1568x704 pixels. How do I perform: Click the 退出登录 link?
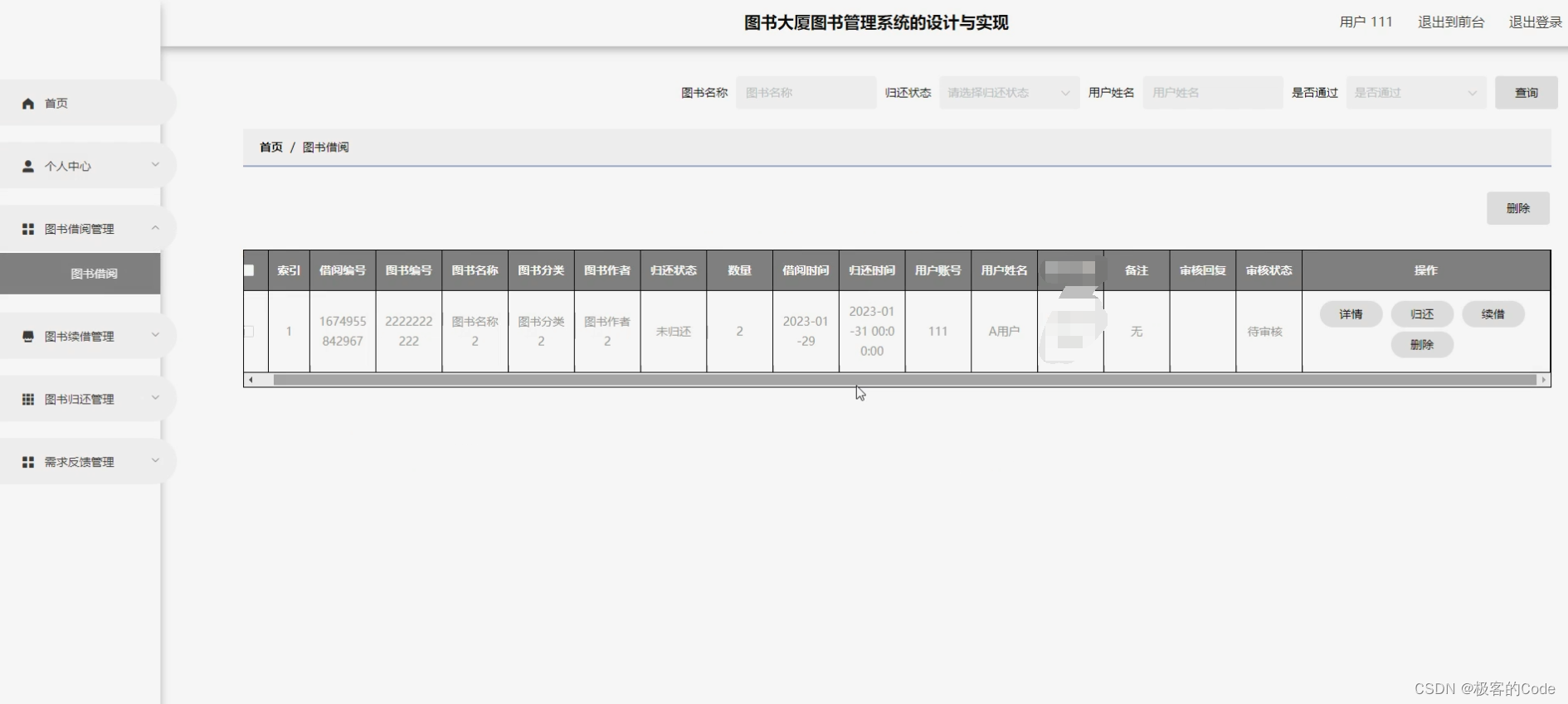[1535, 22]
